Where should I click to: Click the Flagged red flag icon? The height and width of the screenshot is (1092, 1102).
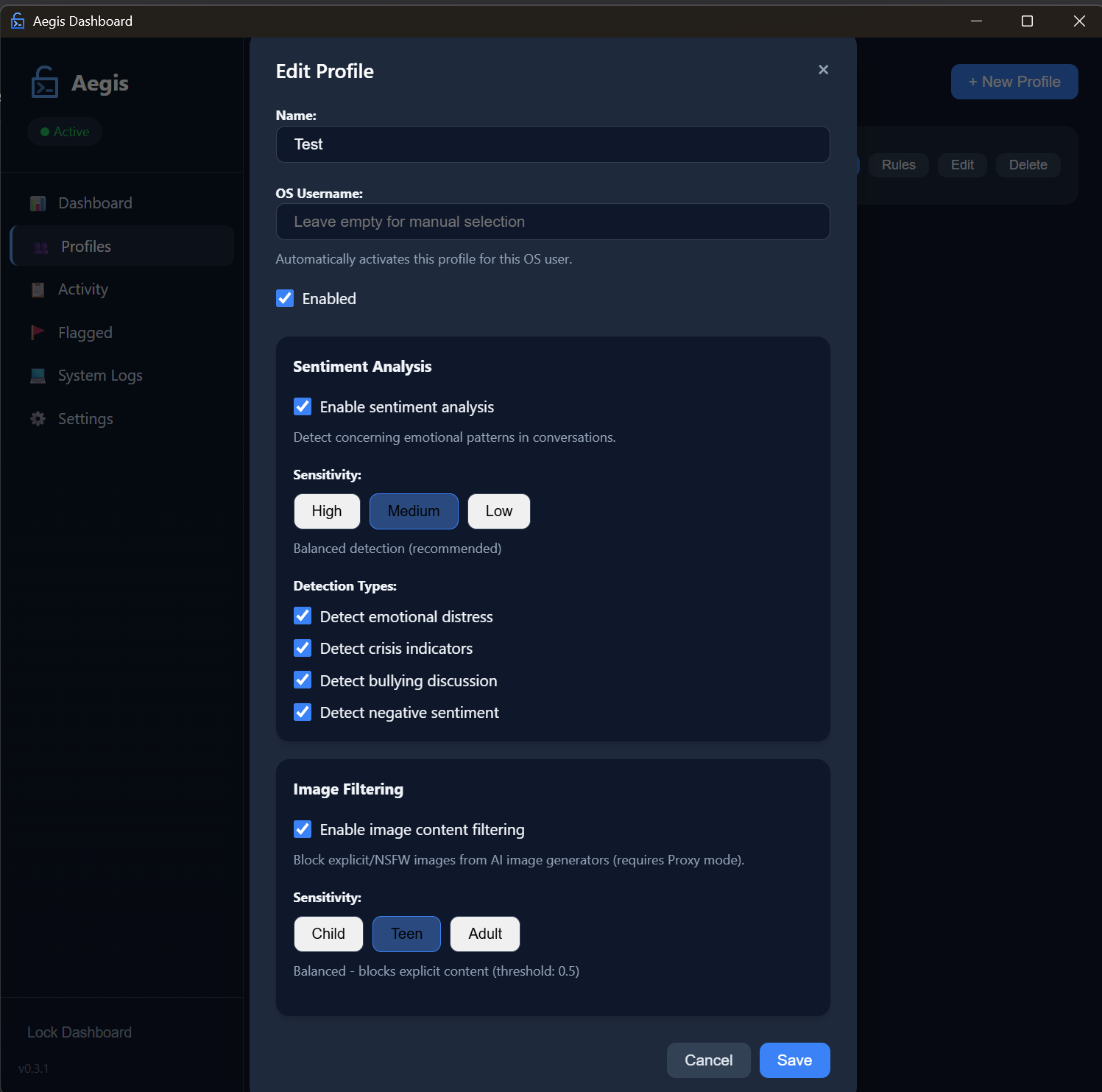coord(38,333)
